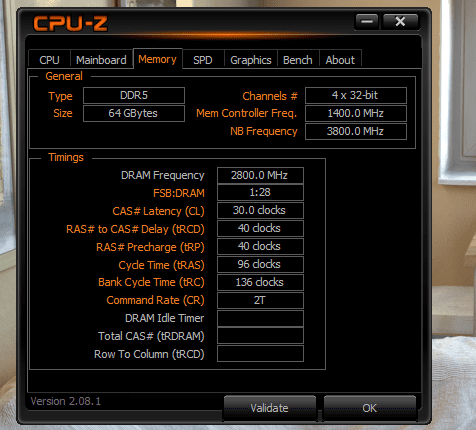476x430 pixels.
Task: Click the Command Rate 2T value
Action: [x=260, y=301]
